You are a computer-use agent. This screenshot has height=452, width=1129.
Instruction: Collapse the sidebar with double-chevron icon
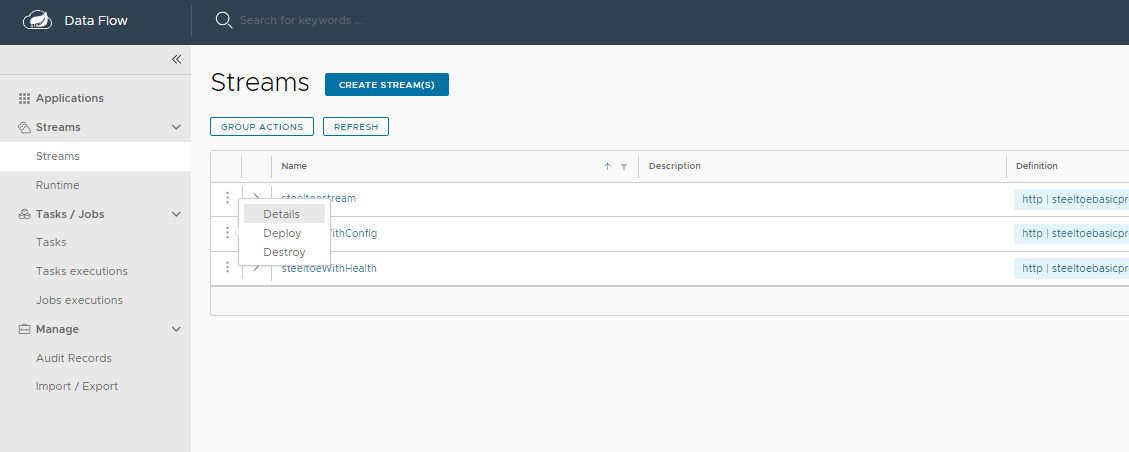pos(176,59)
